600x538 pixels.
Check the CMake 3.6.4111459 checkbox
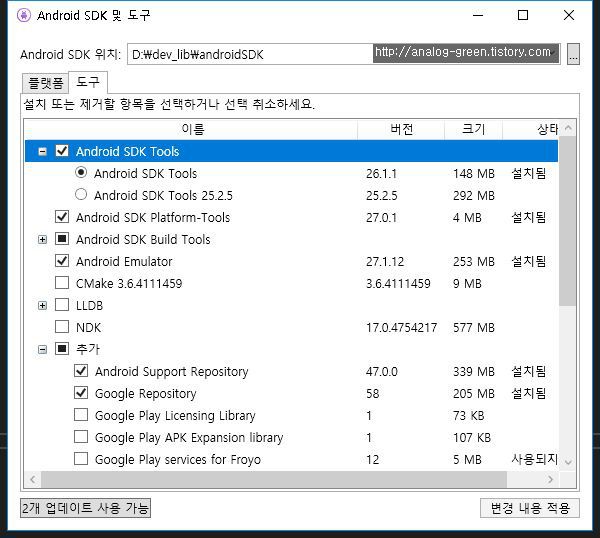point(62,283)
